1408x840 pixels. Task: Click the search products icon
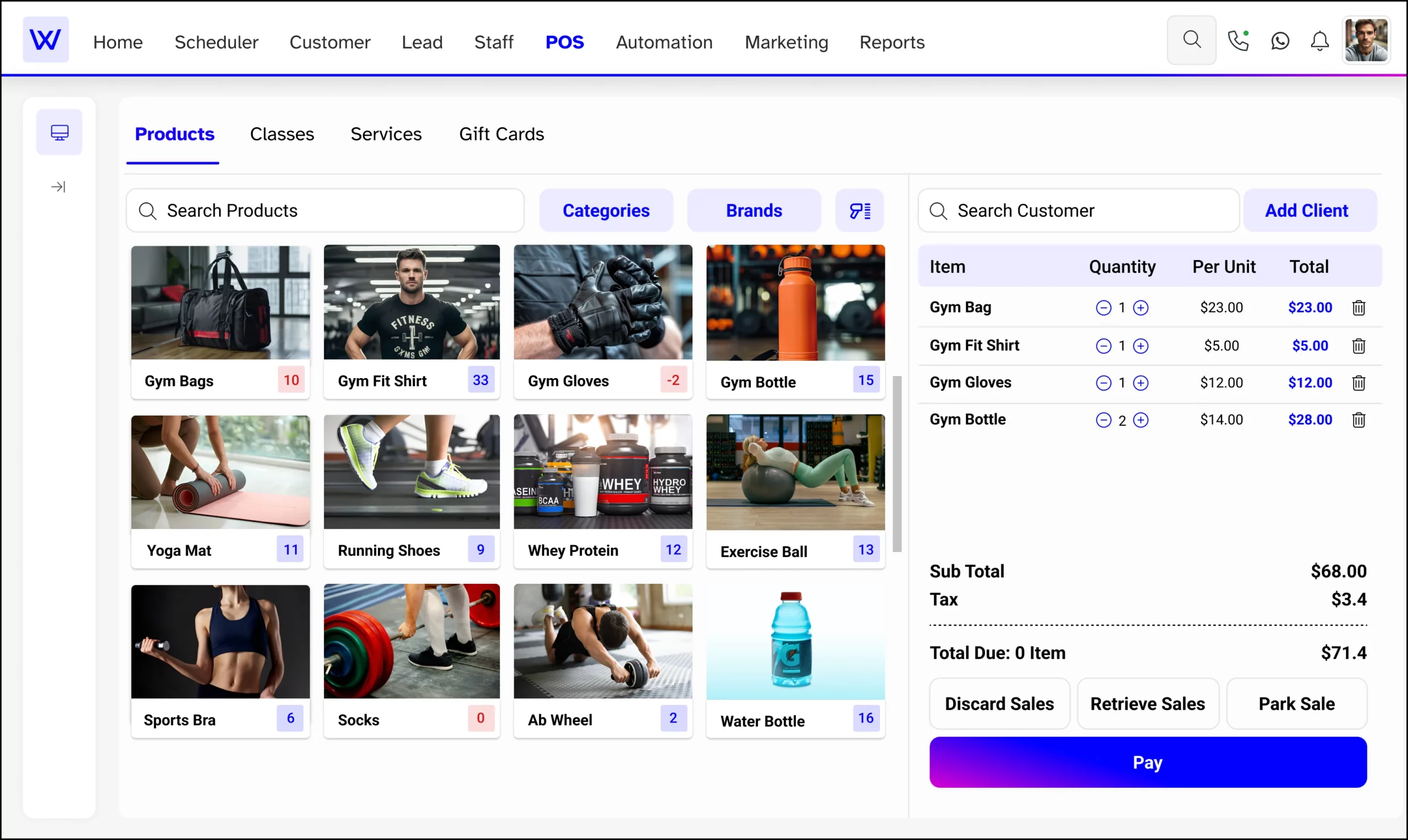(x=149, y=210)
